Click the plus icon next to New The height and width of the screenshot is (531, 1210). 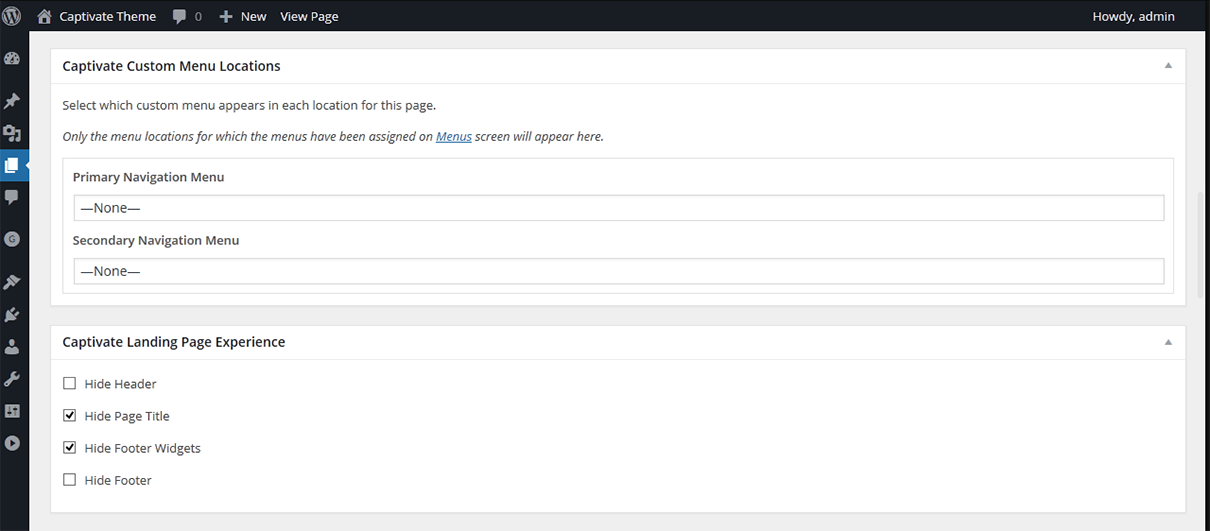point(226,17)
